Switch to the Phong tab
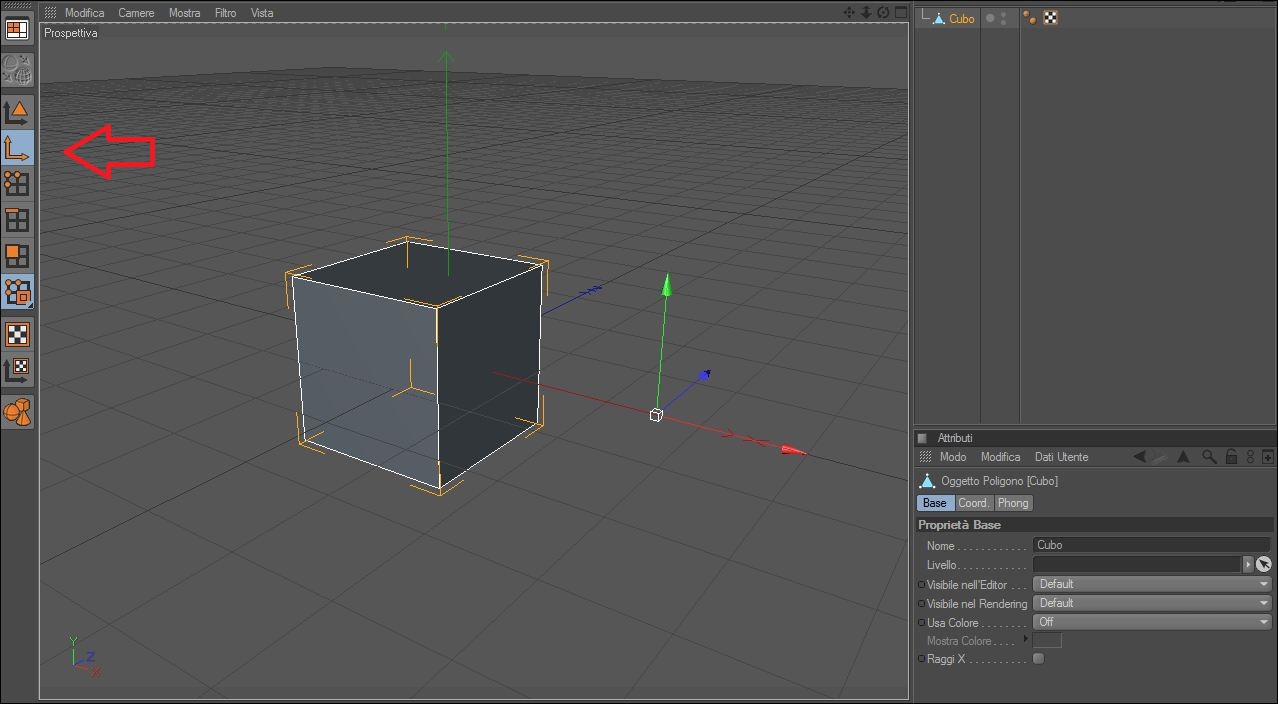1278x704 pixels. point(1013,503)
